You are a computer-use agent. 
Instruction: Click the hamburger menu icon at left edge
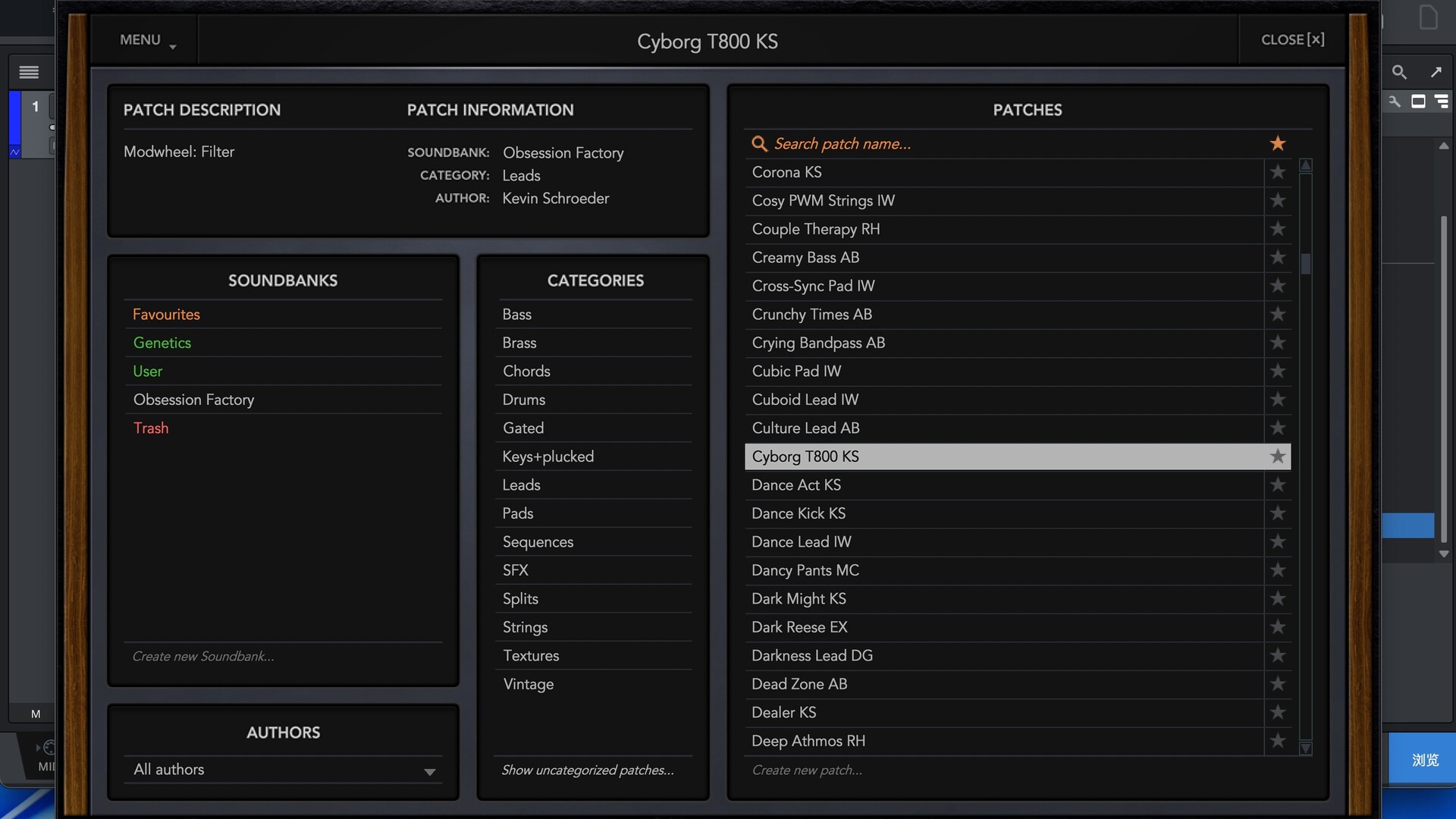click(29, 72)
